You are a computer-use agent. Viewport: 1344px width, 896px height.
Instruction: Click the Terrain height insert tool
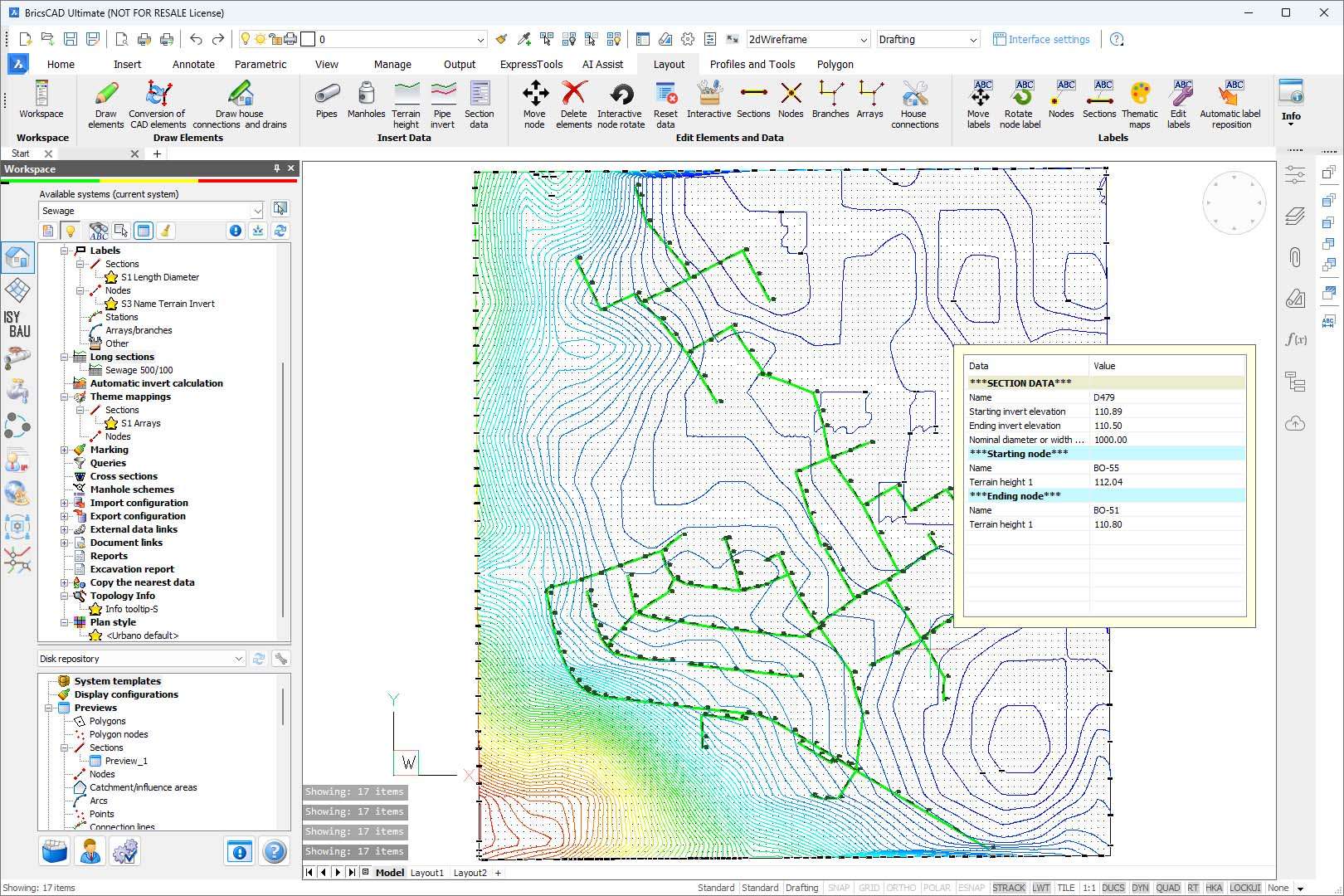coord(406,103)
